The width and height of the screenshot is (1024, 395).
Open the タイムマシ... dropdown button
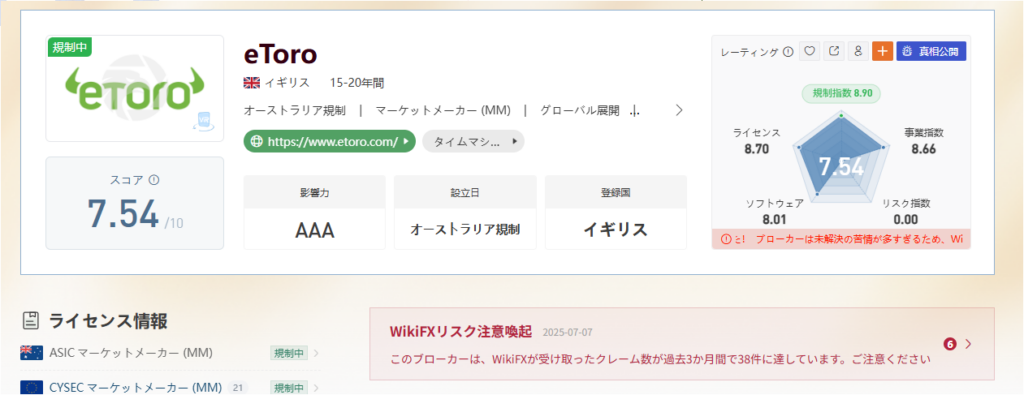(x=473, y=141)
